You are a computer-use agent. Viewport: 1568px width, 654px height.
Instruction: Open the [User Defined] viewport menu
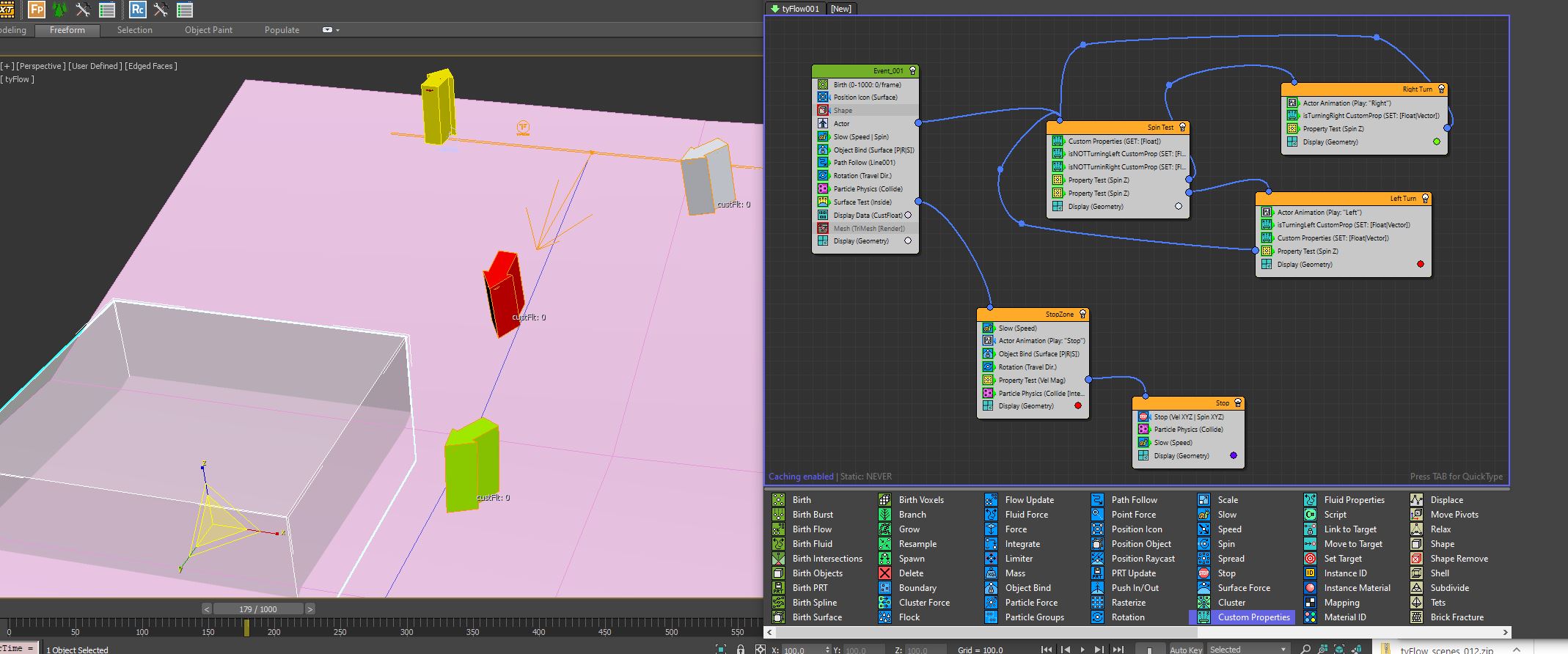point(95,66)
